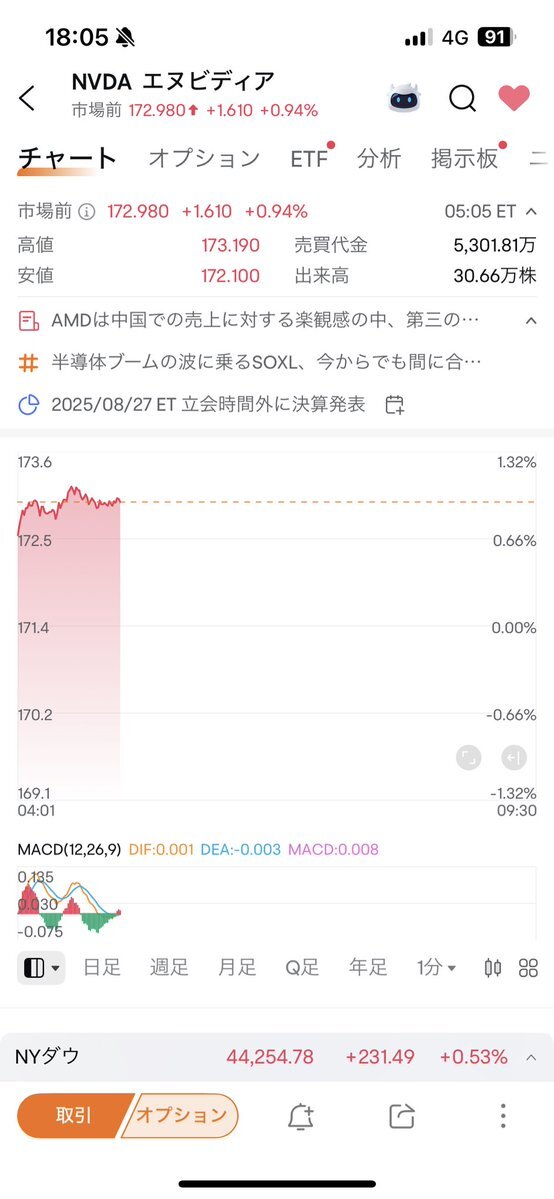This screenshot has height=1199, width=554.
Task: Expand the chart to fullscreen icon
Action: [468, 758]
